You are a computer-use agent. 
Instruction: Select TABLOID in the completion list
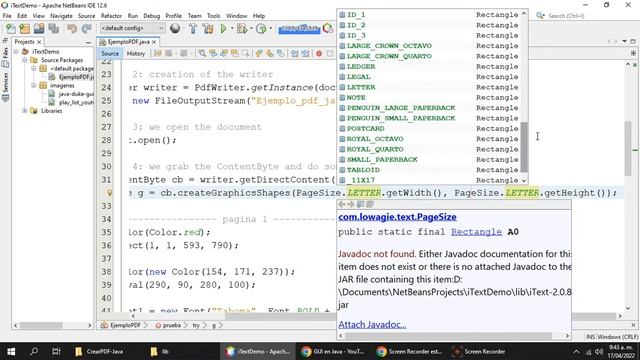click(x=429, y=170)
